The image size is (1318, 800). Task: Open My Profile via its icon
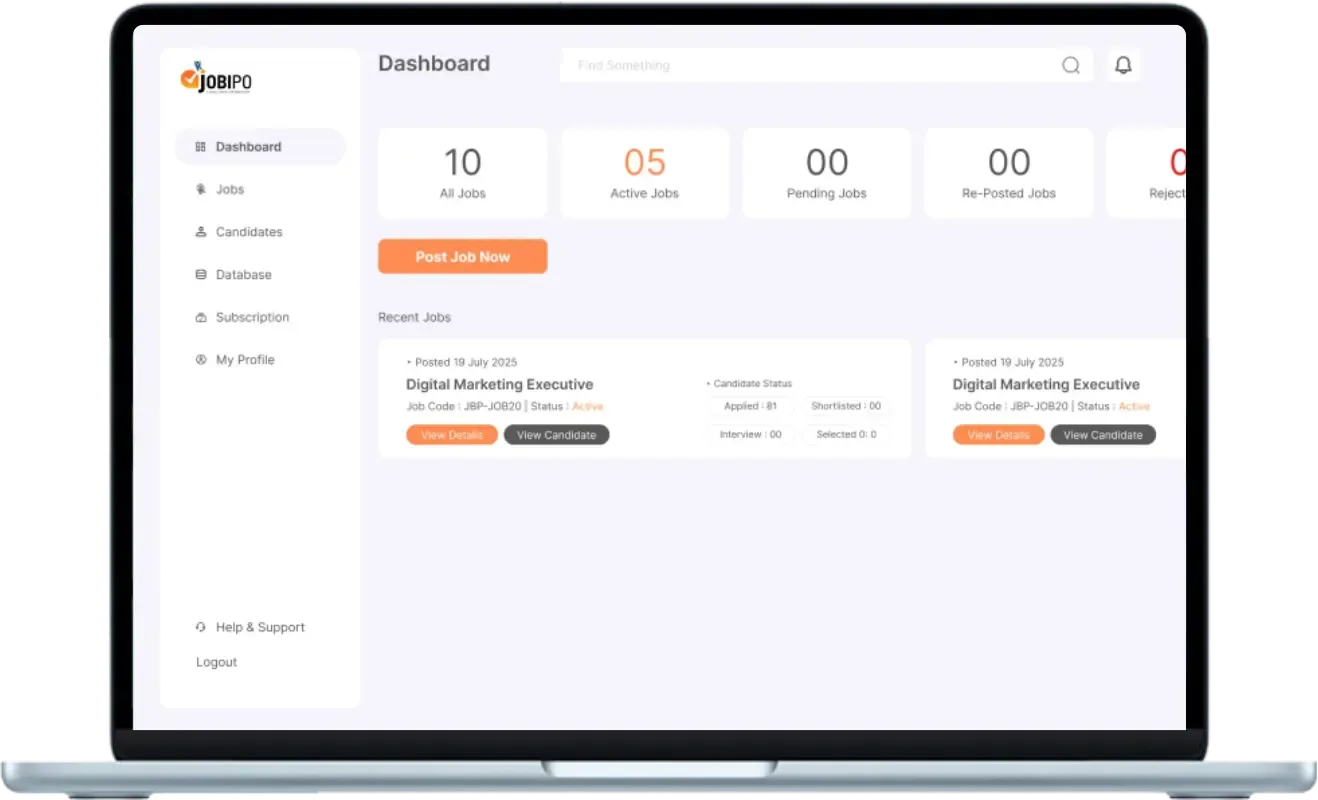click(x=199, y=359)
